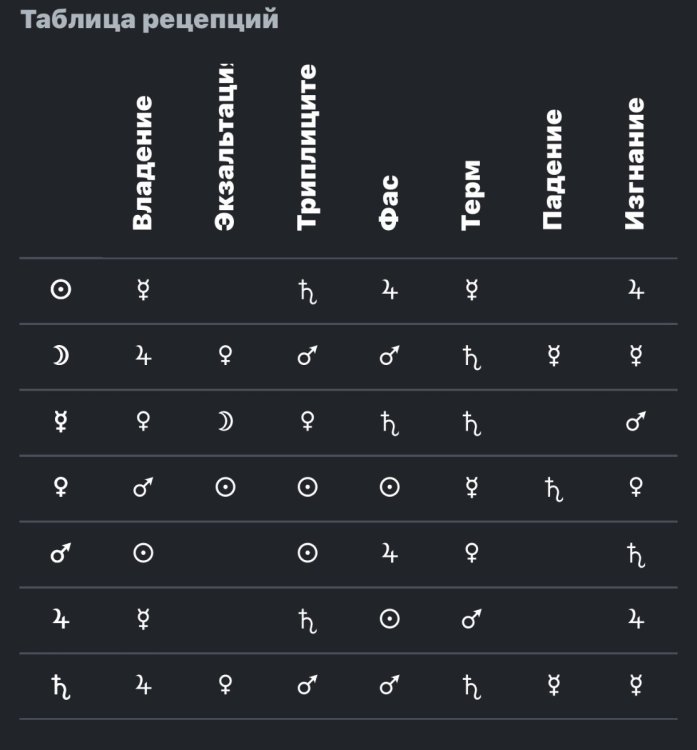The width and height of the screenshot is (697, 750).
Task: Select the Moon row header symbol
Action: (60, 356)
